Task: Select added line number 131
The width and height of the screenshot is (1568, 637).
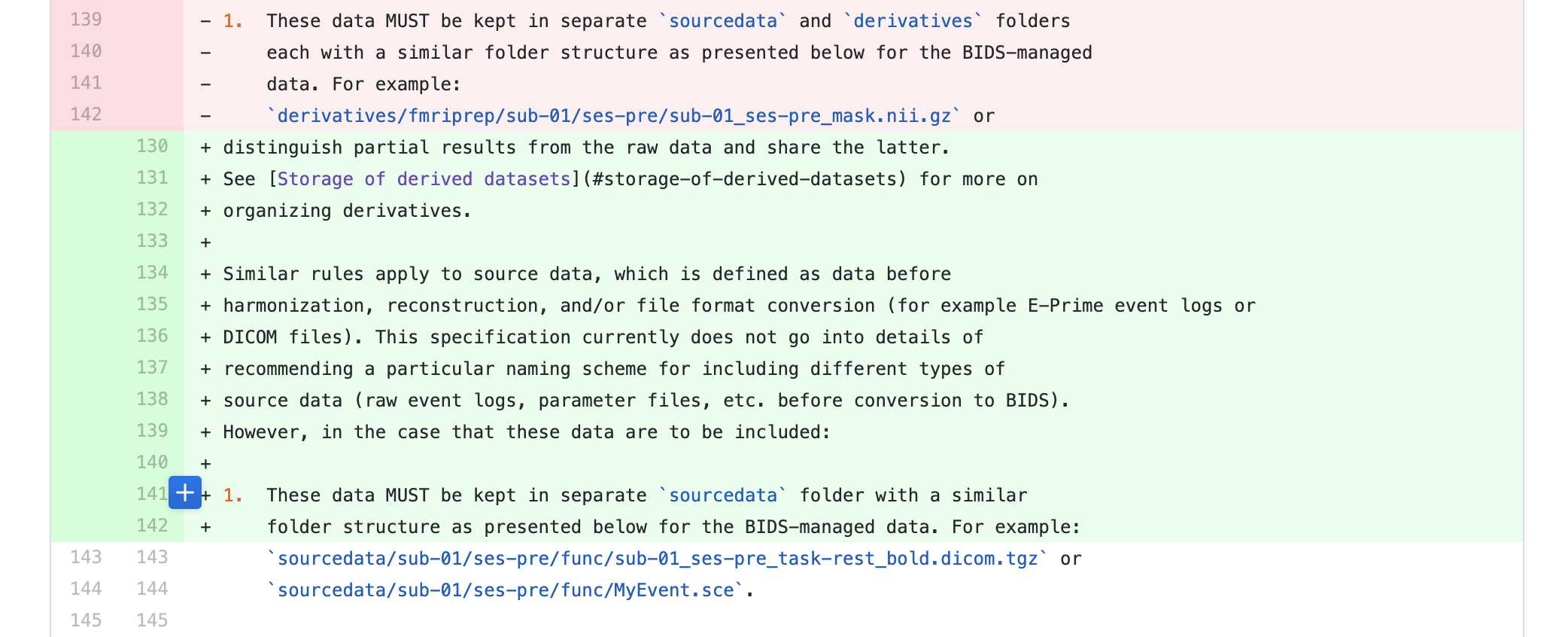Action: tap(152, 178)
